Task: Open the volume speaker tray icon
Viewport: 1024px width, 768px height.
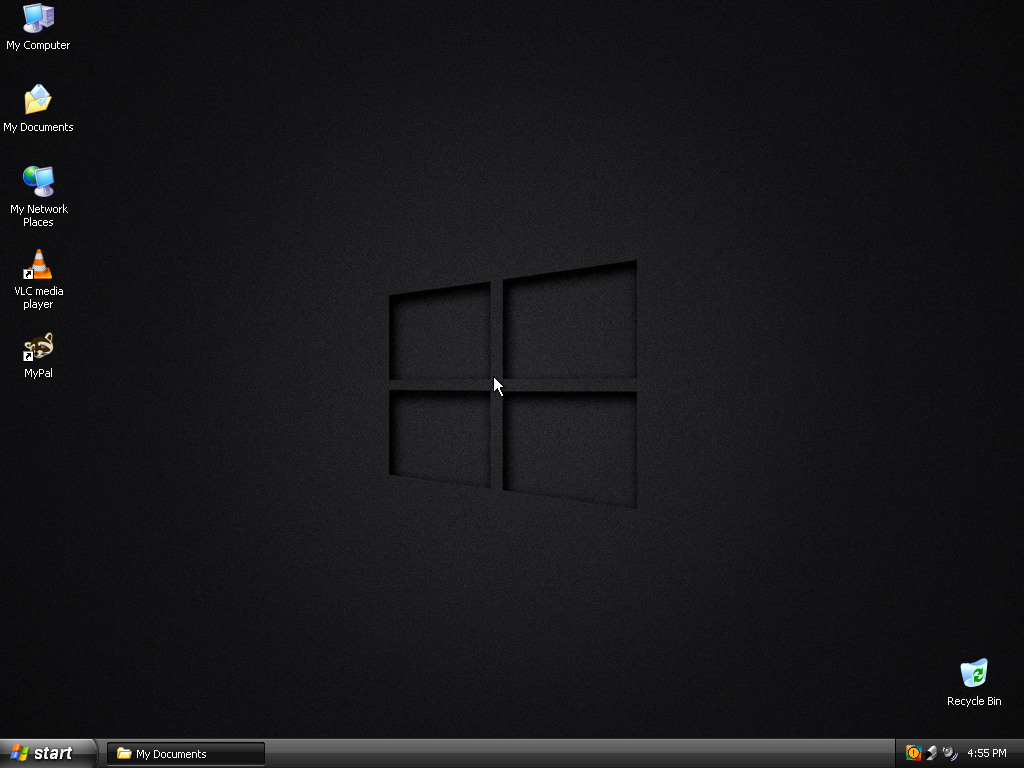Action: (950, 753)
